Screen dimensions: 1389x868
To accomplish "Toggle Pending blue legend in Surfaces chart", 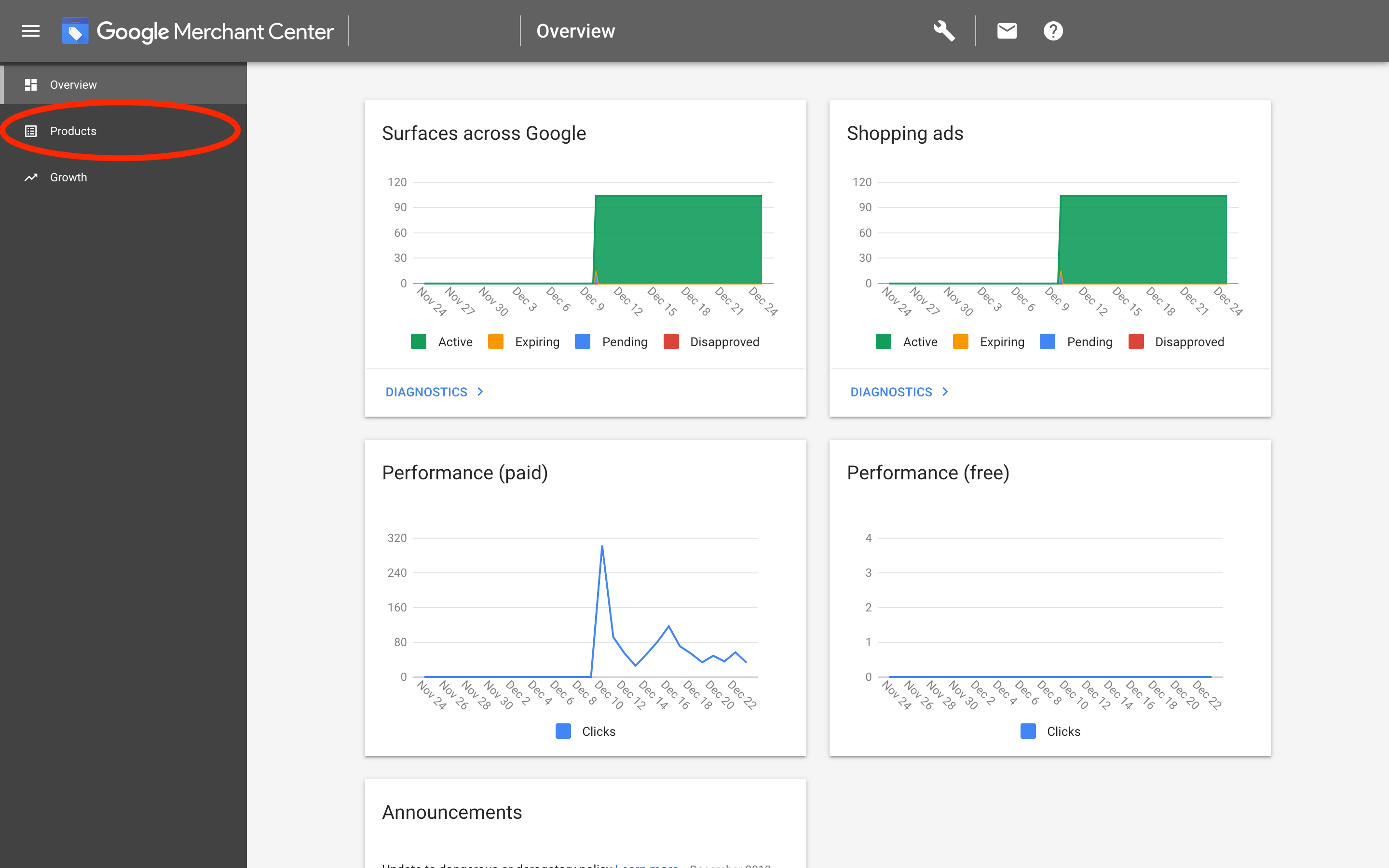I will click(x=583, y=341).
